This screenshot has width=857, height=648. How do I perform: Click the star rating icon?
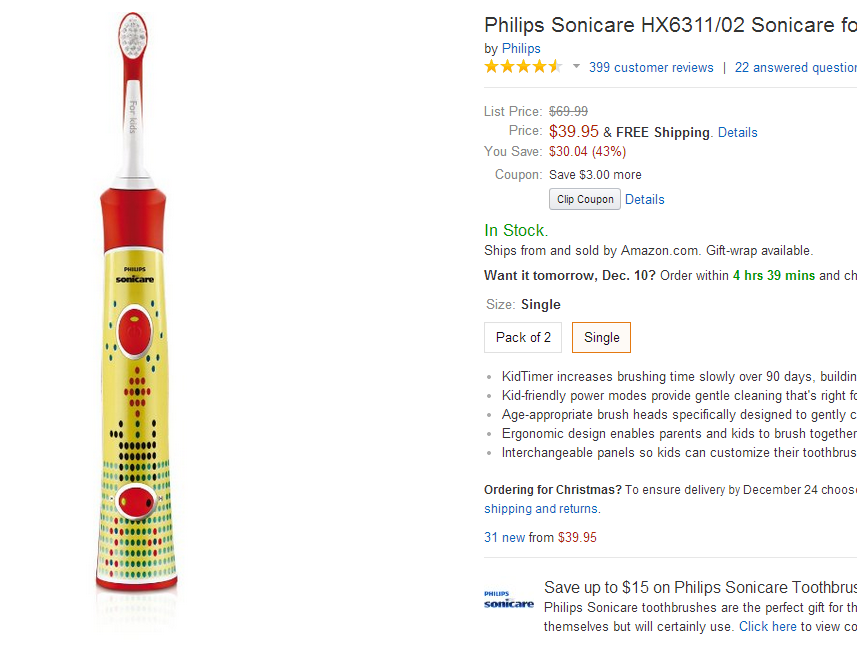tap(523, 67)
